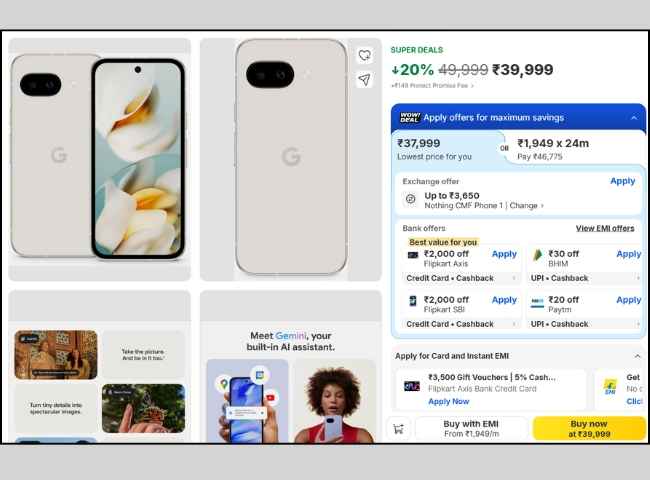
Task: Open the phone back view image
Action: 291,159
